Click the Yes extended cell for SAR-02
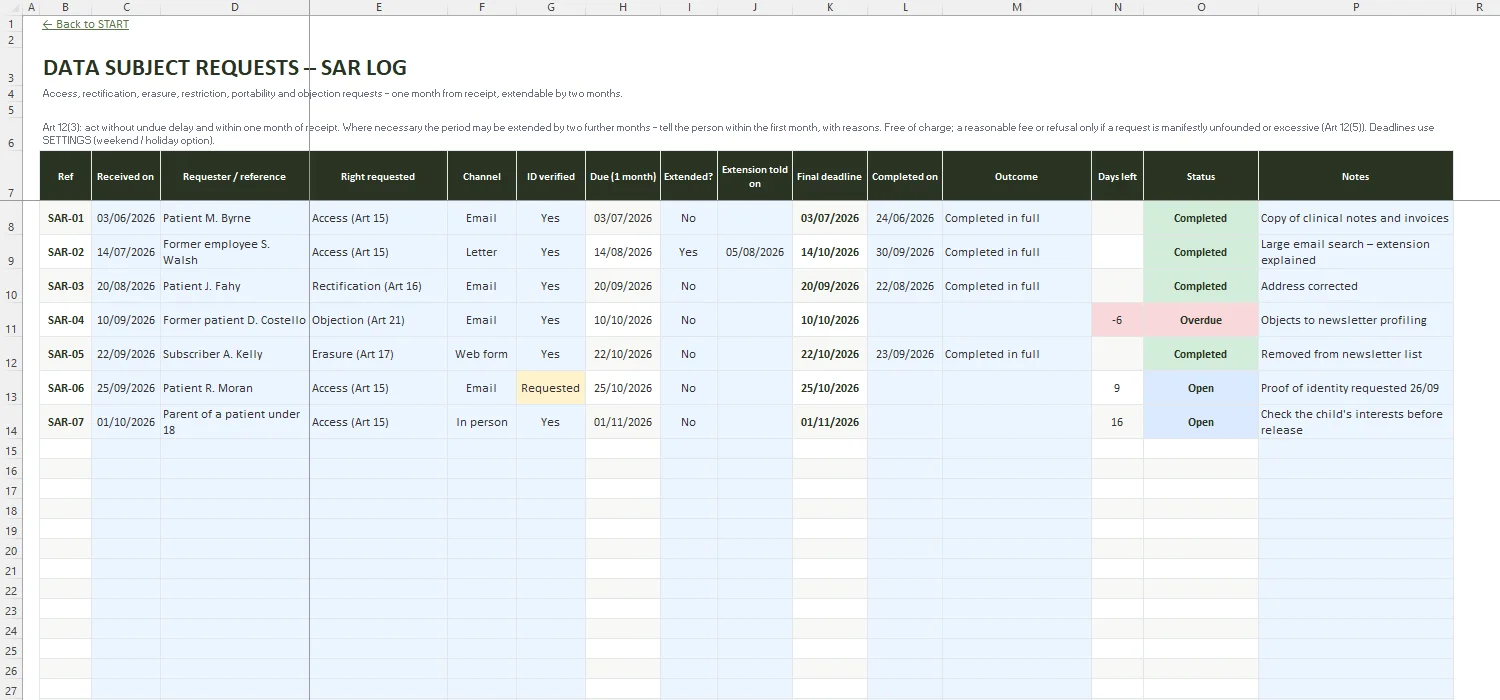1500x700 pixels. pos(688,252)
